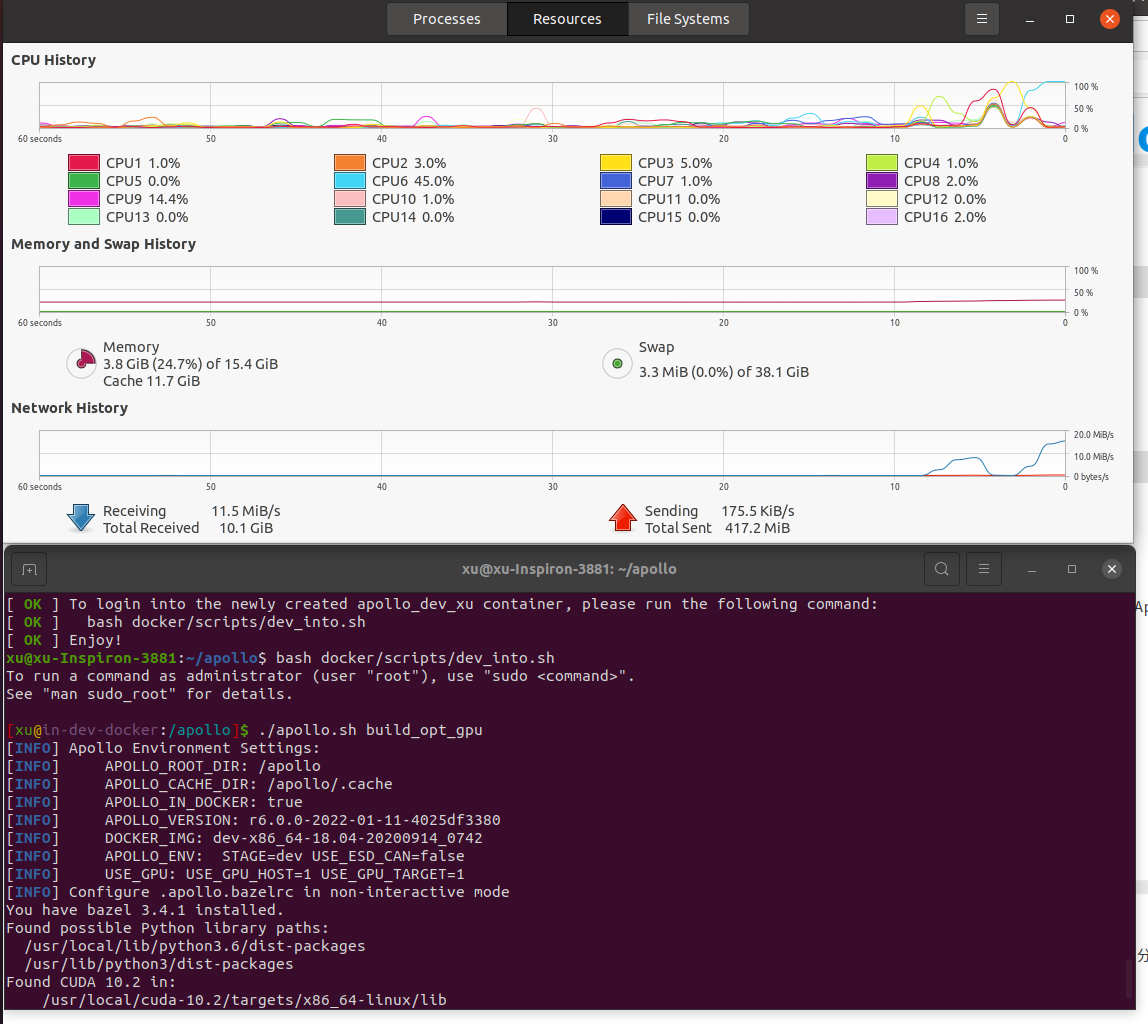Click Total Sent 417.2 MiB value

coord(757,528)
